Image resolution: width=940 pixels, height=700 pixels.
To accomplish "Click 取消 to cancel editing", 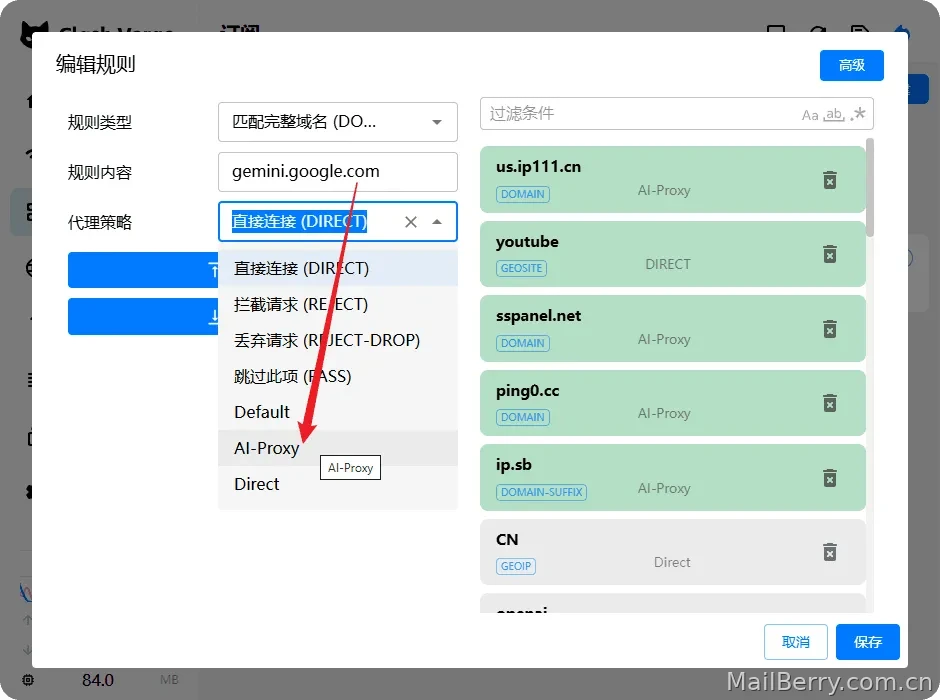I will click(796, 642).
